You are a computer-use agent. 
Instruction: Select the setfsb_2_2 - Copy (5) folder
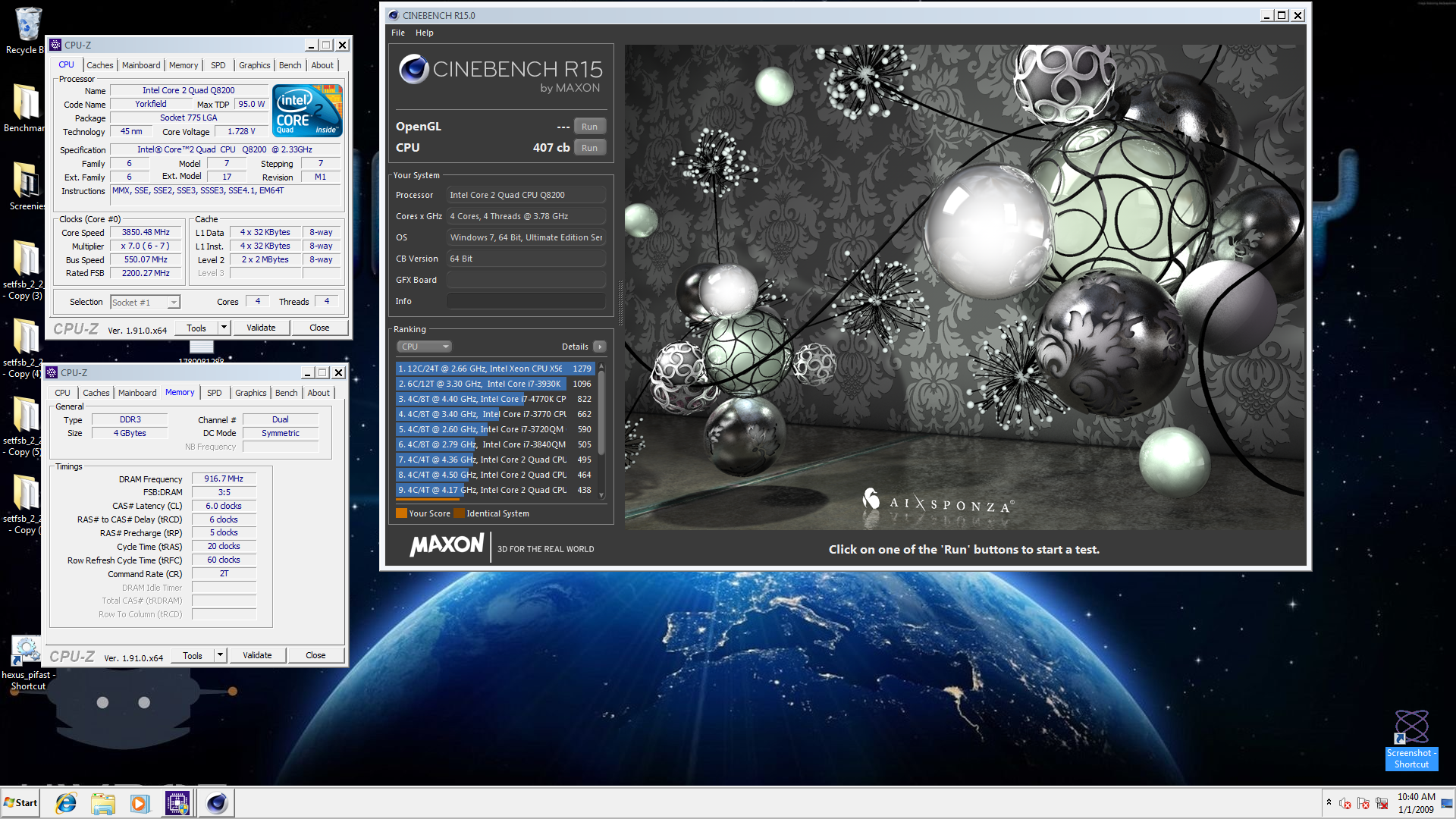24,425
